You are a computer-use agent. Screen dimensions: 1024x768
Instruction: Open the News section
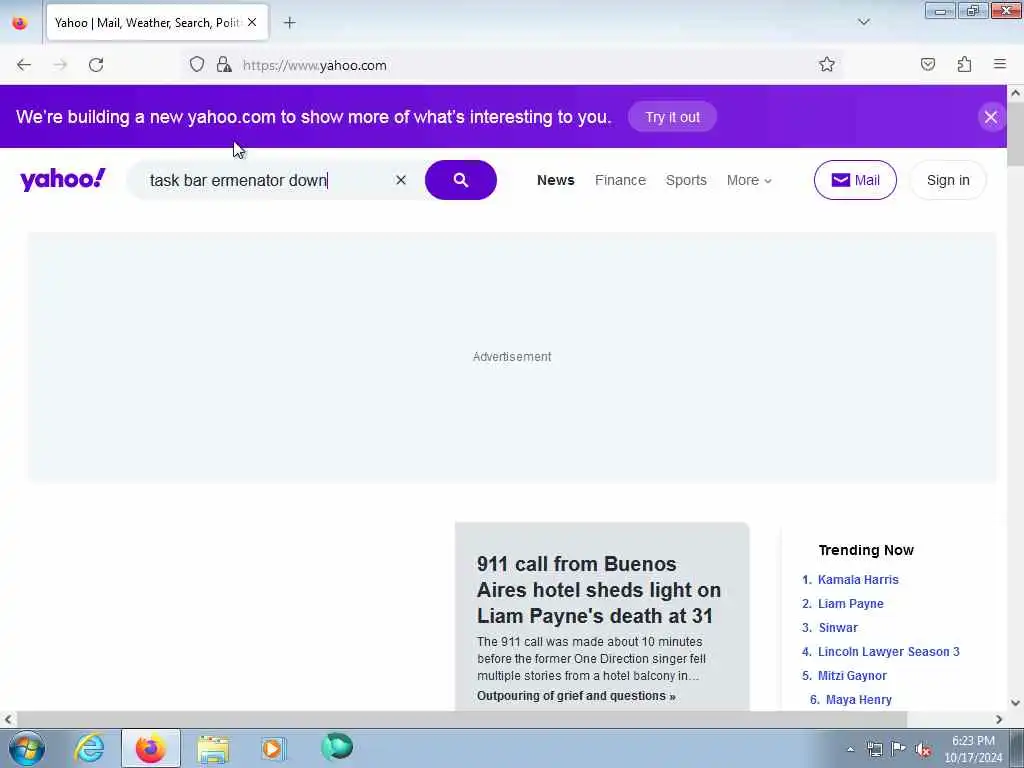click(556, 180)
